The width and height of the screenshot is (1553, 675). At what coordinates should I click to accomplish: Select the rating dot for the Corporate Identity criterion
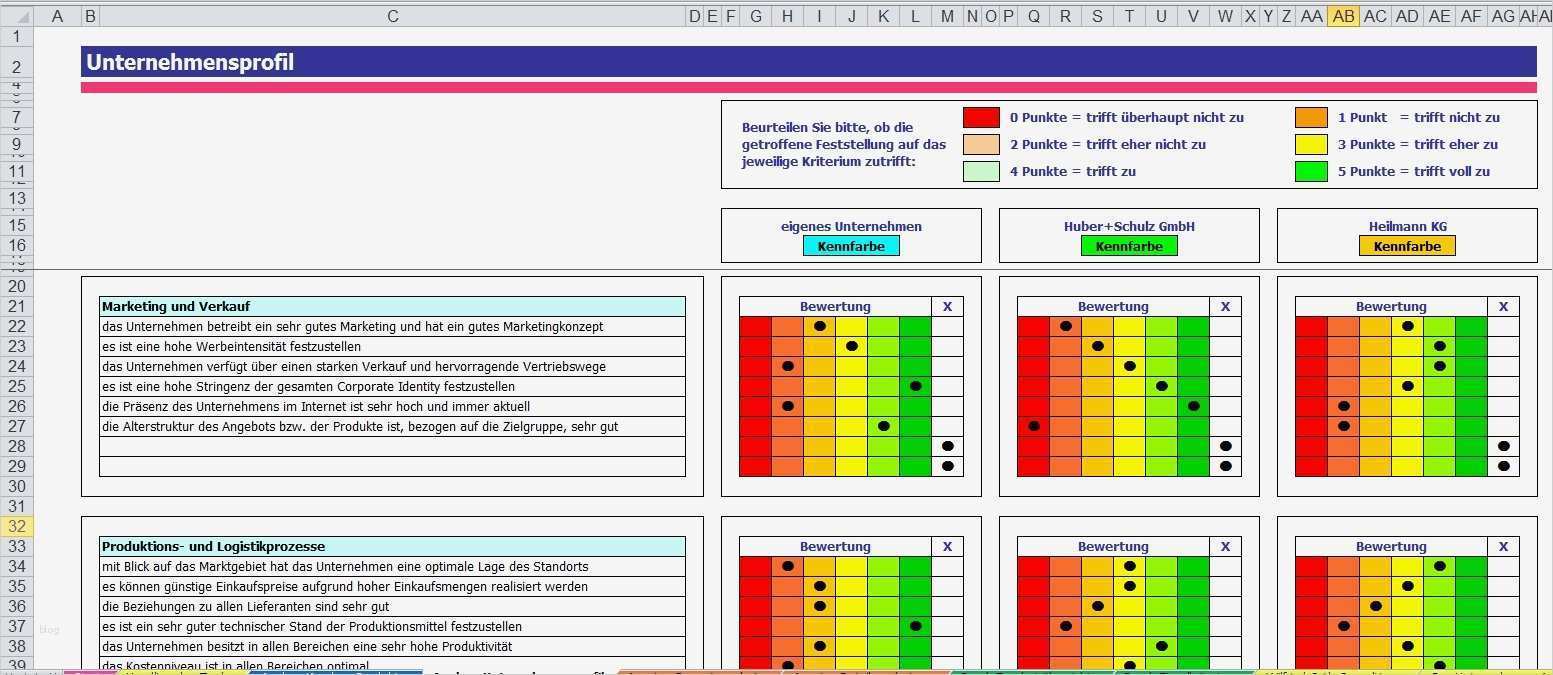(915, 386)
